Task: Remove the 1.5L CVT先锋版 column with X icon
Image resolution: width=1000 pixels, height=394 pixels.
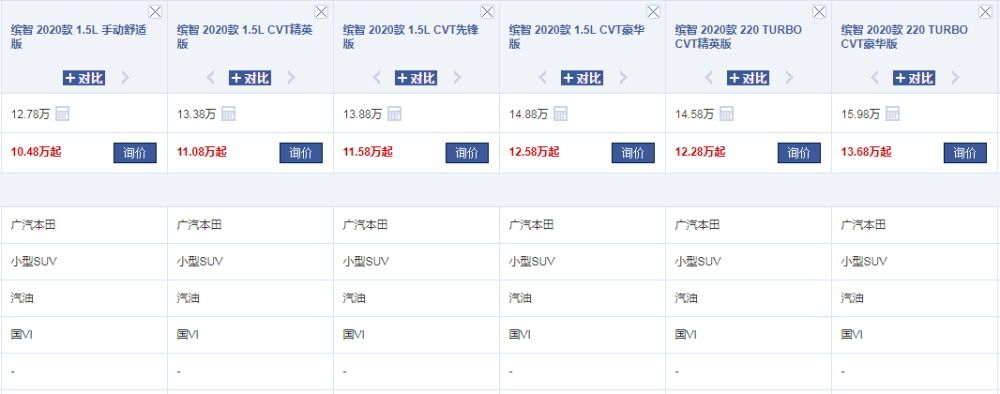Action: (487, 11)
